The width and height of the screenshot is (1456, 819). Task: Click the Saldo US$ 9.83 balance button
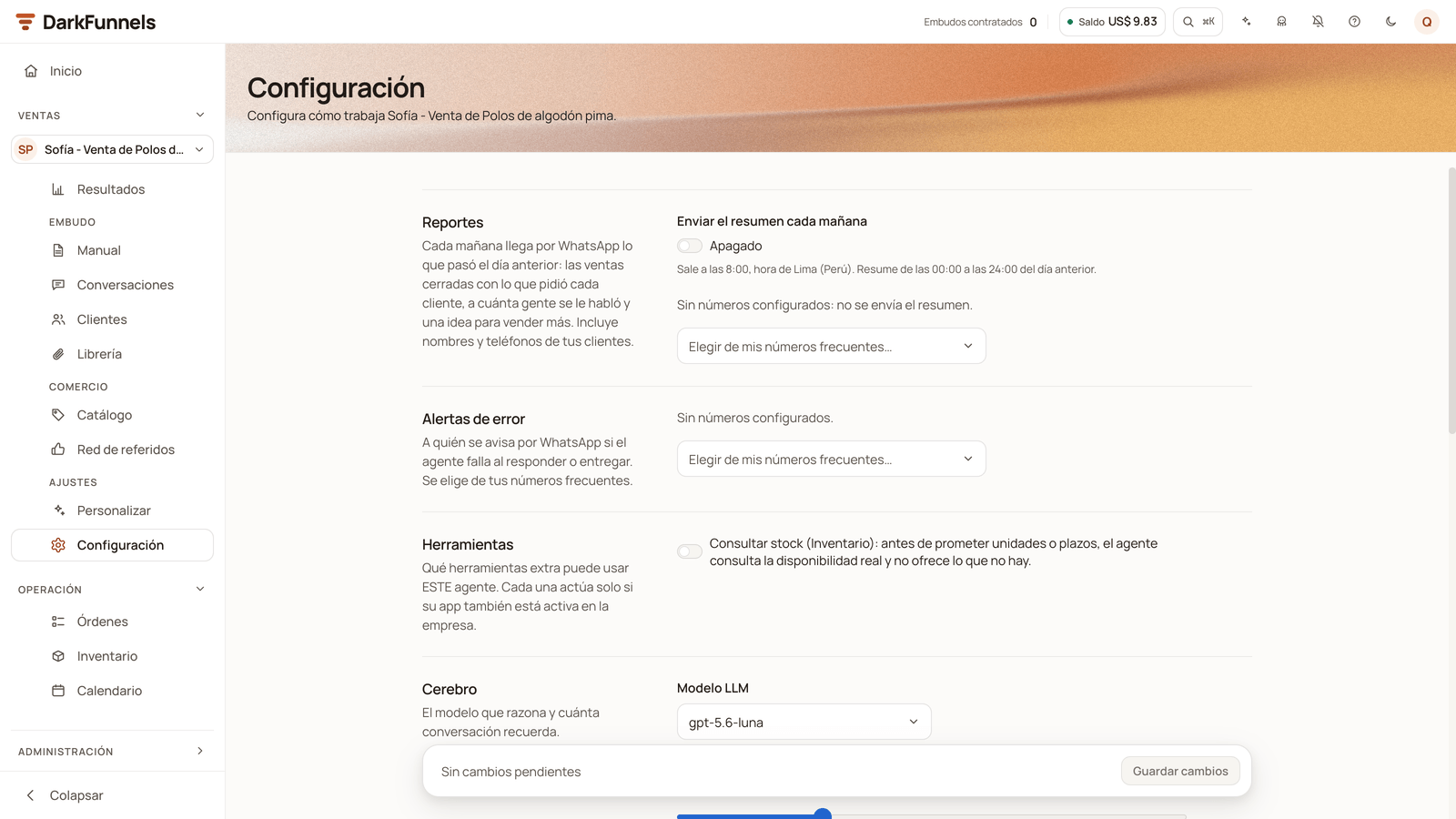(1112, 22)
